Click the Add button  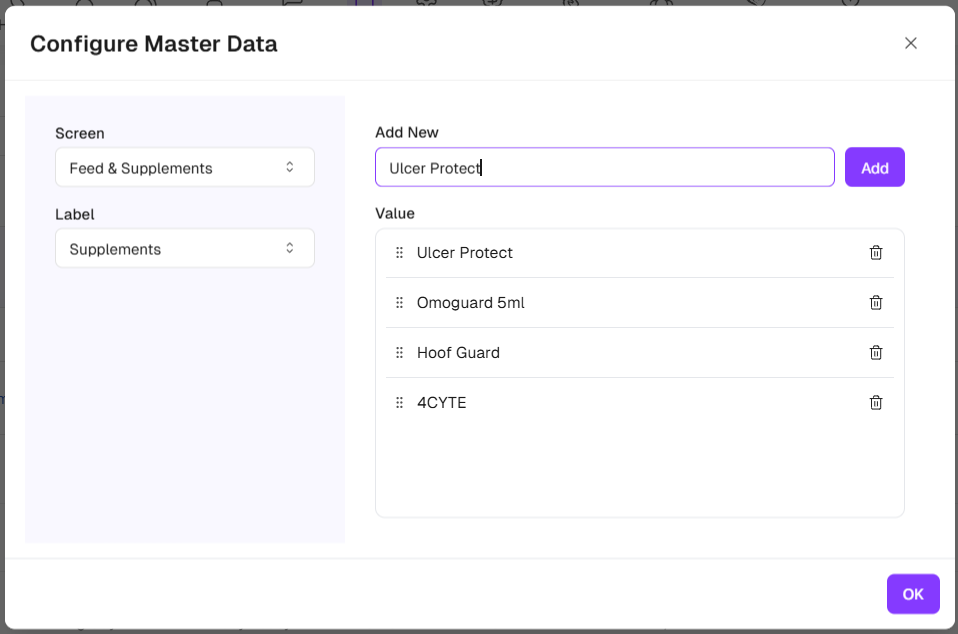tap(874, 168)
